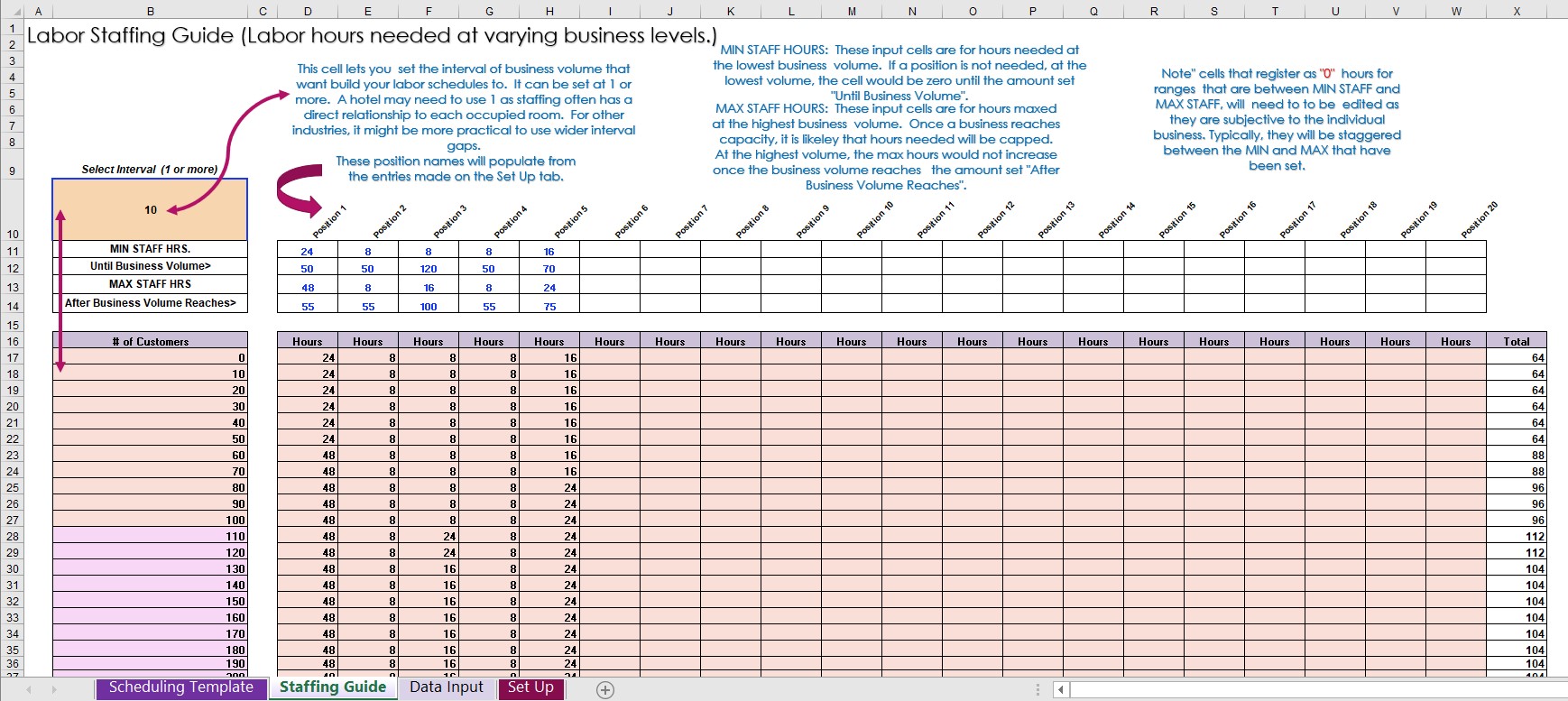
Task: Click the horizontal scrollbar track
Action: pos(1317,690)
